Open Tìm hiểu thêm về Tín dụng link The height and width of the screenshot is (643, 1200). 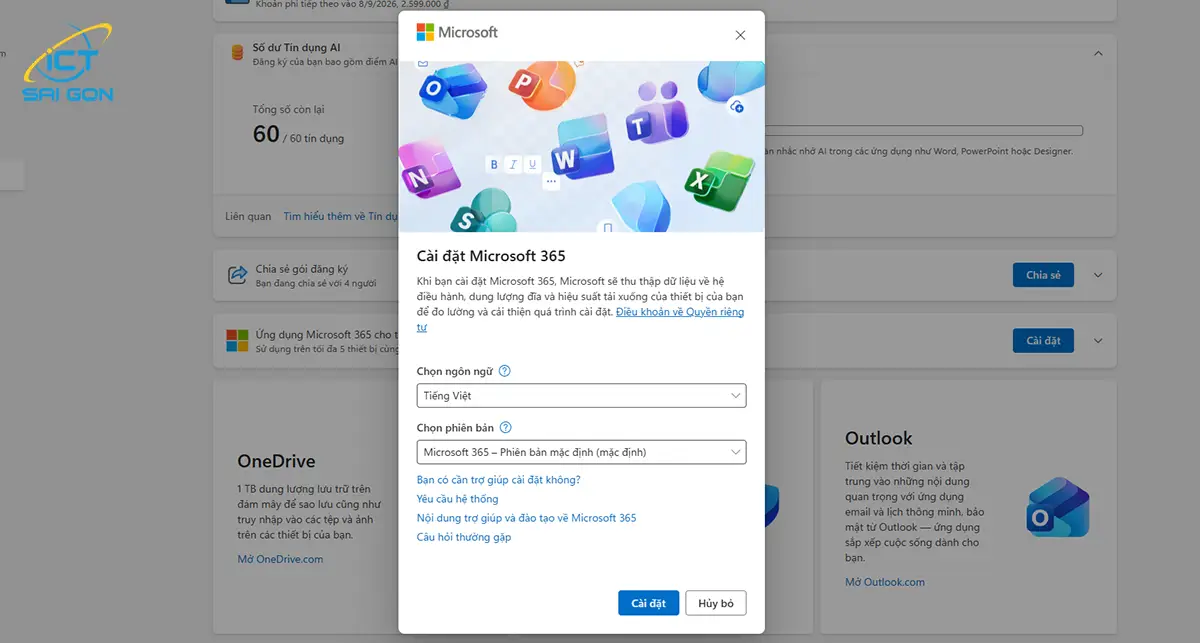tap(341, 216)
